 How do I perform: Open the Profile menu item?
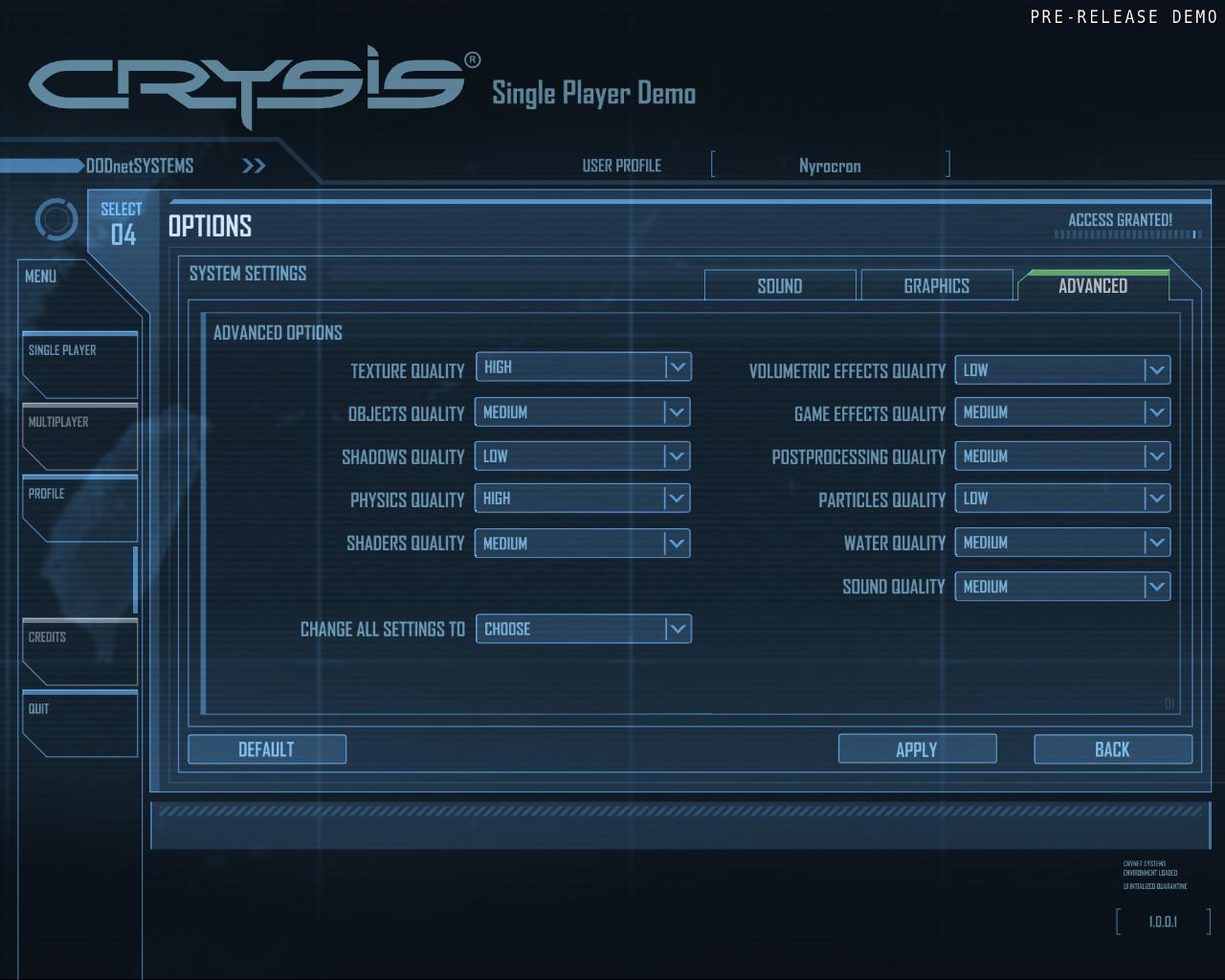(79, 508)
